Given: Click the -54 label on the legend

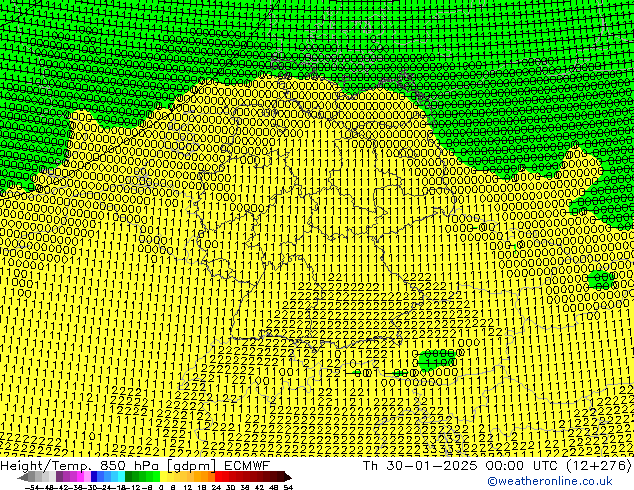Looking at the screenshot, I should coord(32,488).
